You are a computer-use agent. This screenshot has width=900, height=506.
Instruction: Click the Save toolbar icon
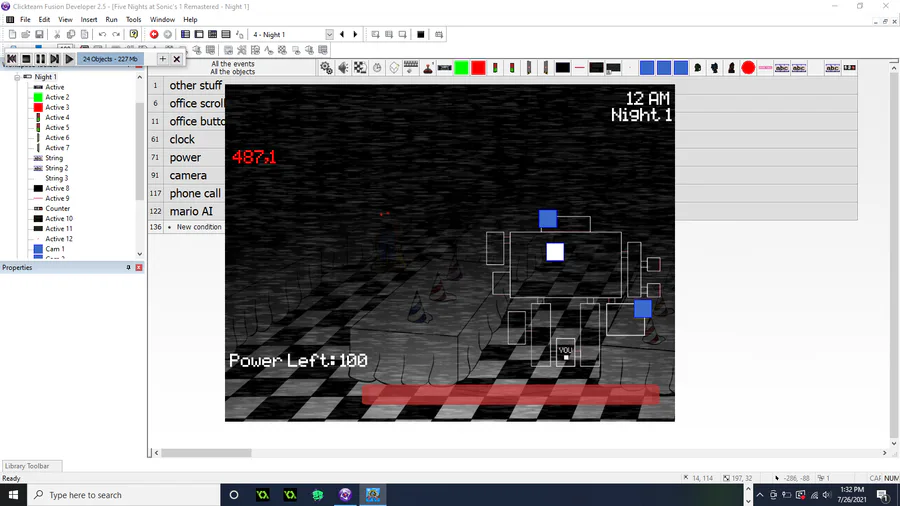[x=39, y=34]
